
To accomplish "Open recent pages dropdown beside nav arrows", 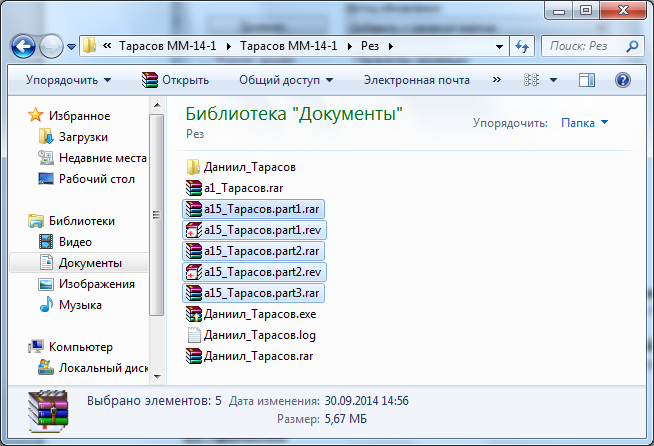I will coord(71,47).
